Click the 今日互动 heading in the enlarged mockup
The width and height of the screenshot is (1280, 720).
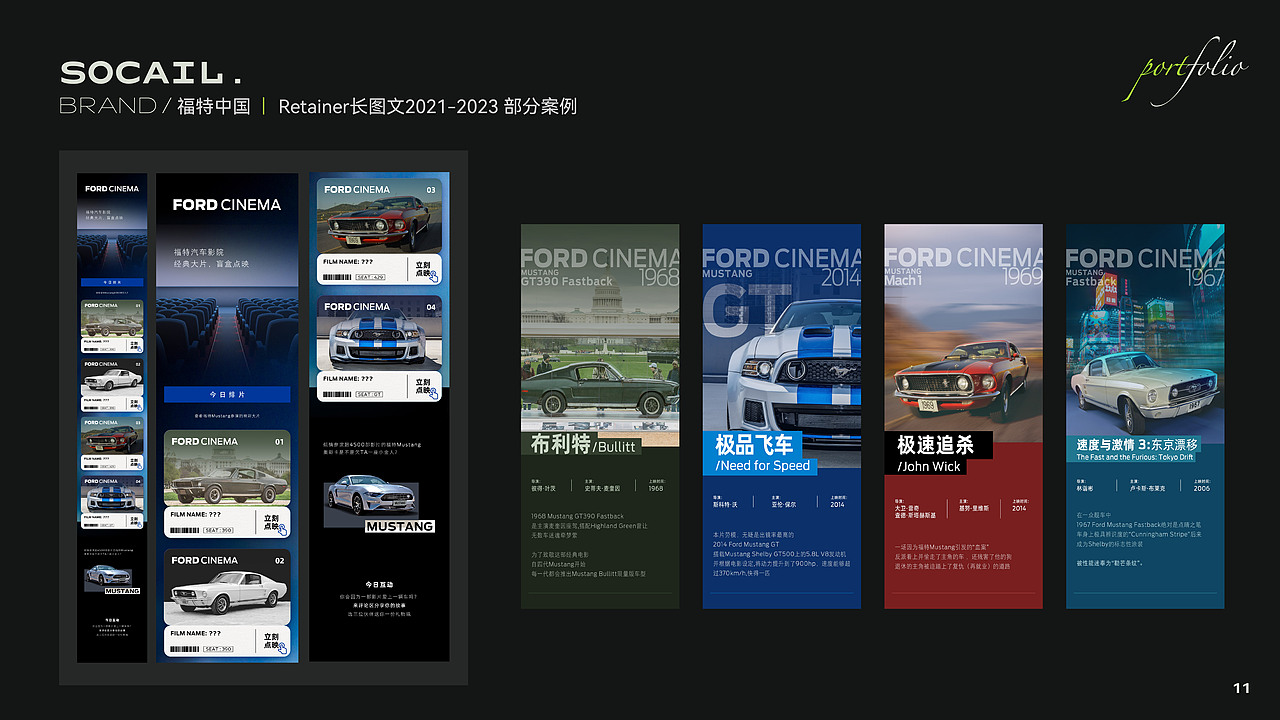click(x=379, y=584)
